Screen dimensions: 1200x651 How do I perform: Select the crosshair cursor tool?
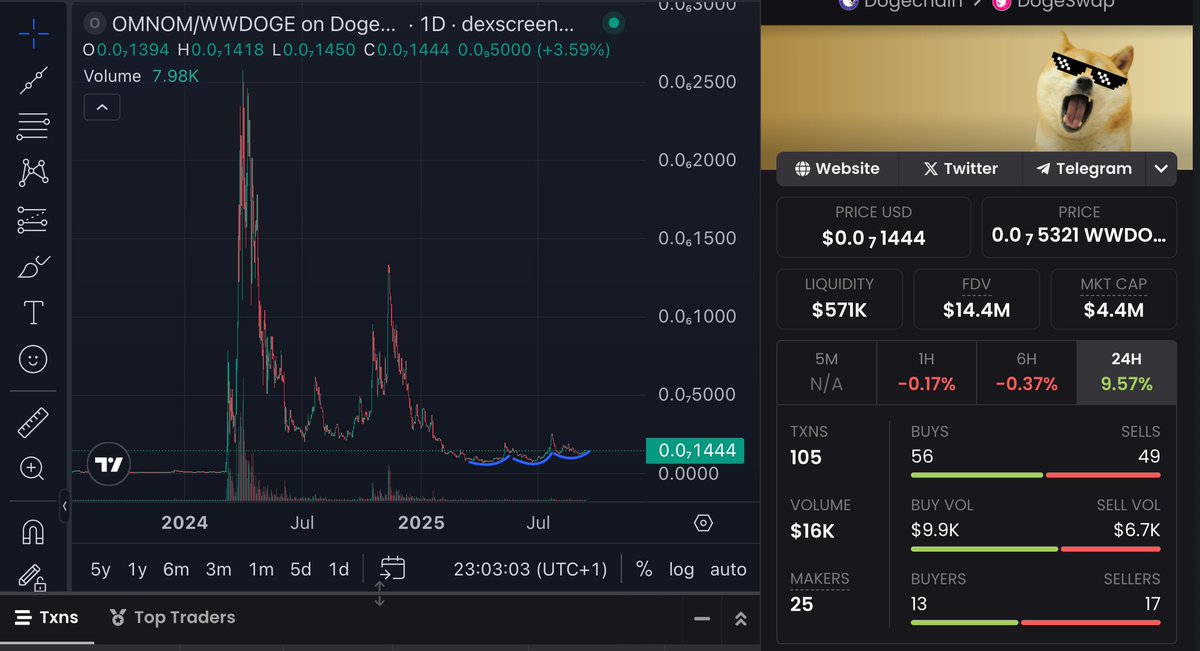(x=32, y=33)
